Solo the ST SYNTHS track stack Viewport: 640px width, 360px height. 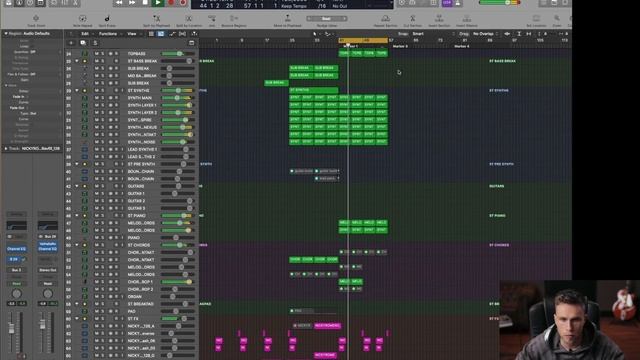tap(102, 91)
